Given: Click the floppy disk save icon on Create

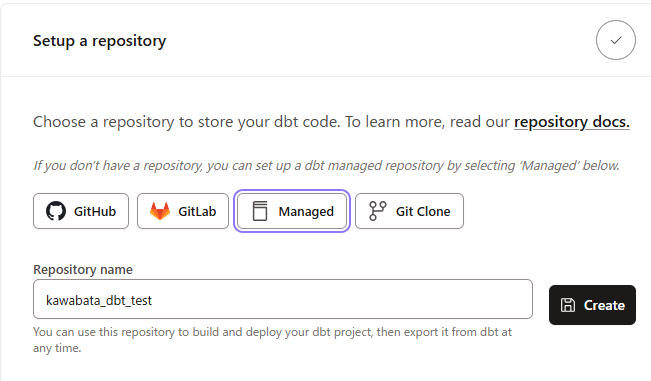Looking at the screenshot, I should point(568,305).
